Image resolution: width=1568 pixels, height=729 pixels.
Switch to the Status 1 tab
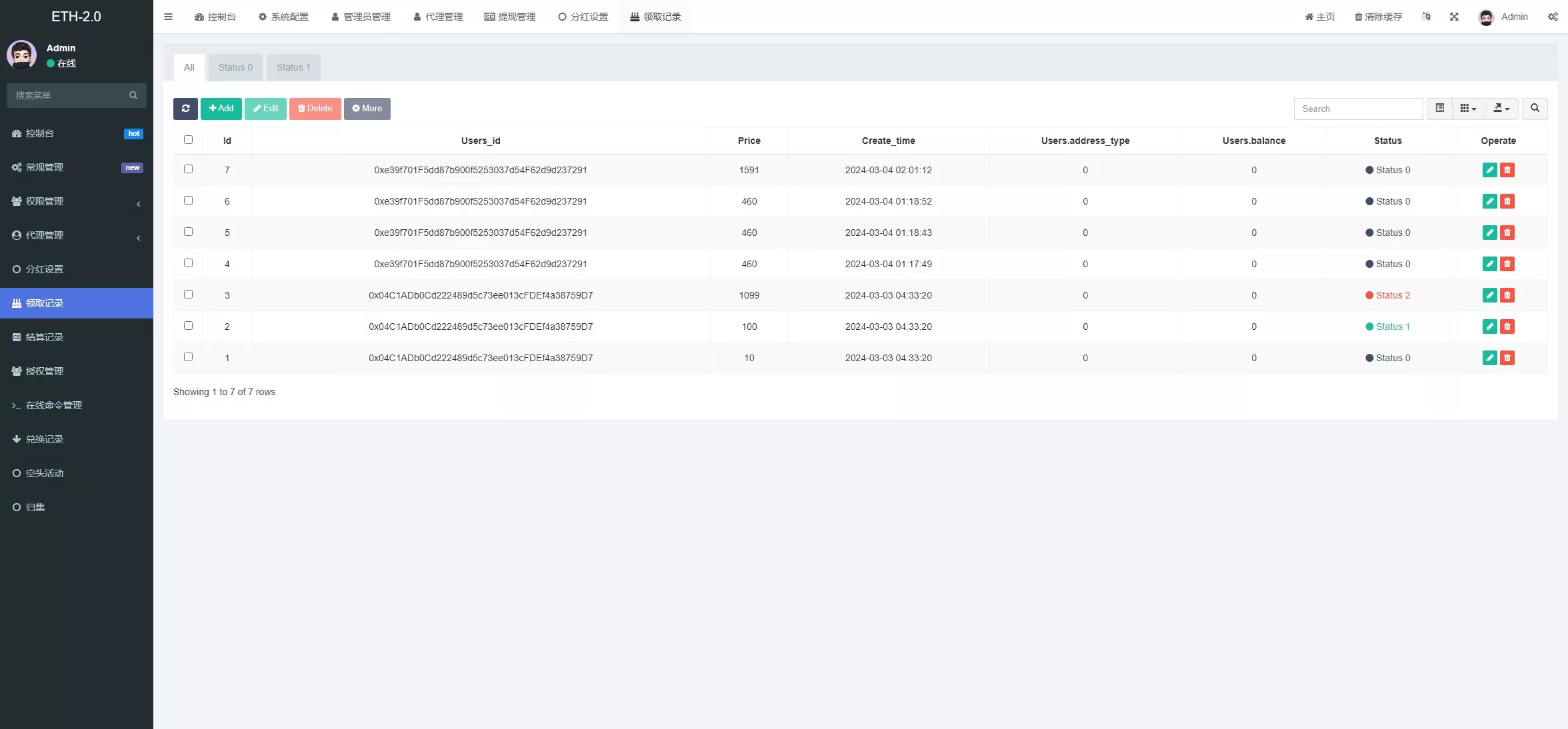click(293, 67)
